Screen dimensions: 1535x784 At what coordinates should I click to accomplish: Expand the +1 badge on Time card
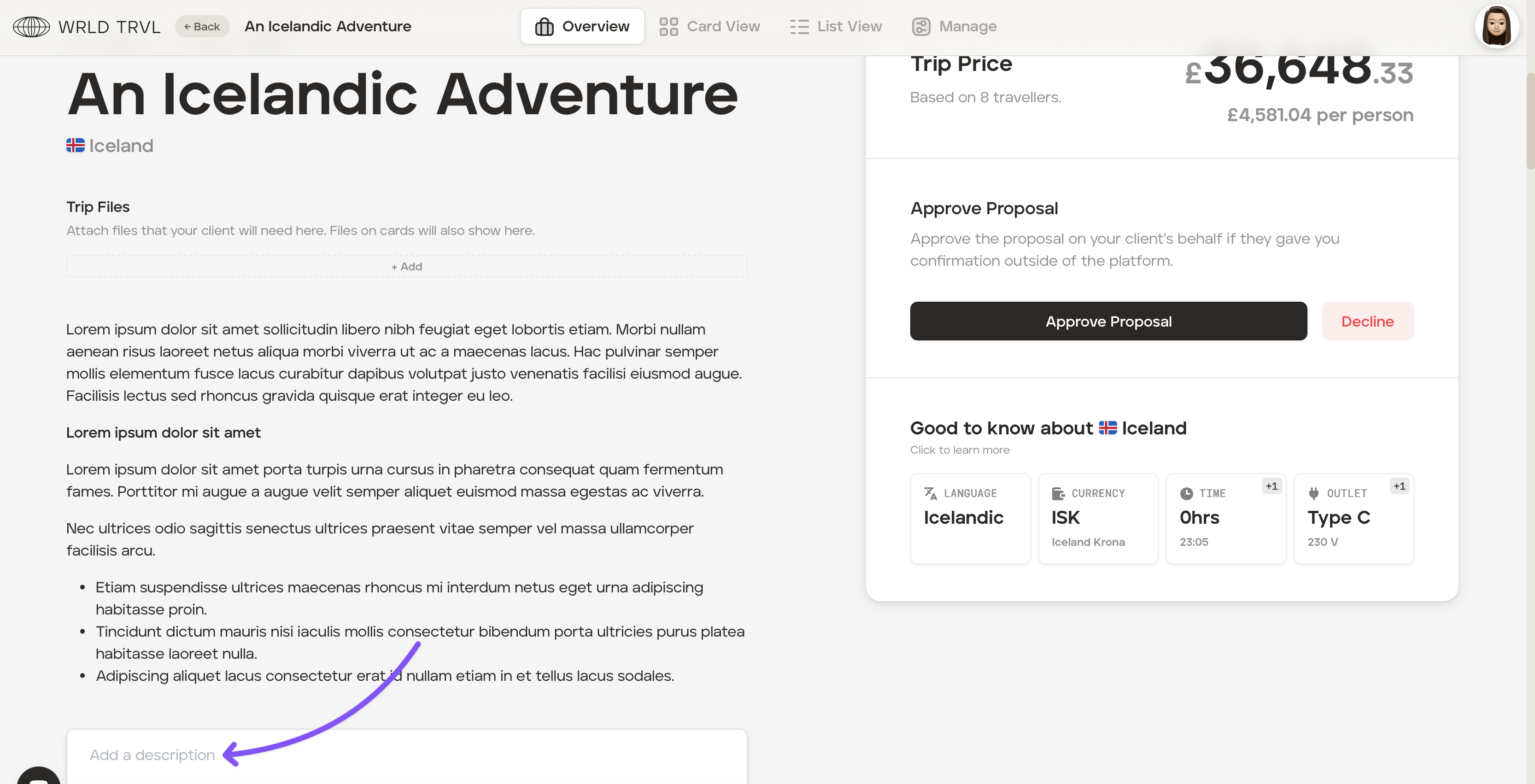coord(1271,486)
